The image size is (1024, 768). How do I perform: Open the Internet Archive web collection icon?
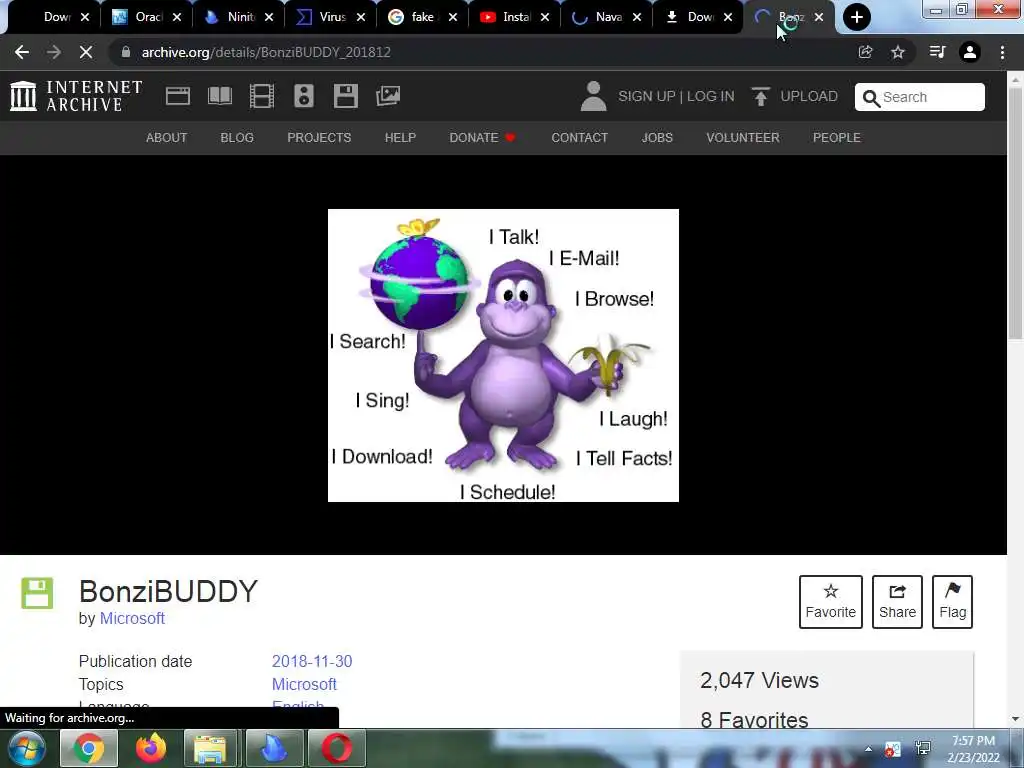178,96
